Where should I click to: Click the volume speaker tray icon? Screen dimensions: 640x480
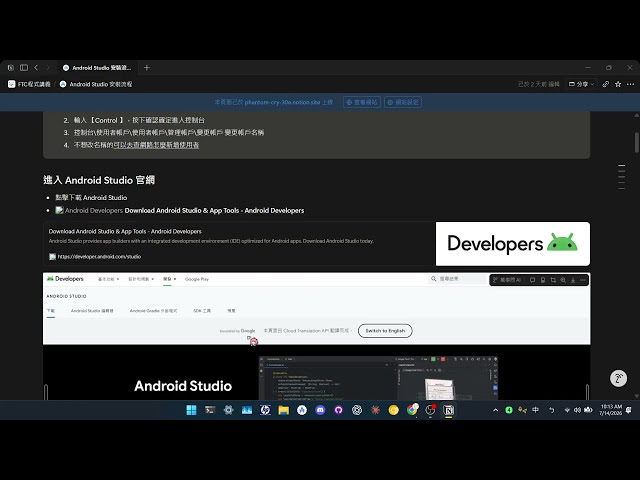click(x=577, y=410)
